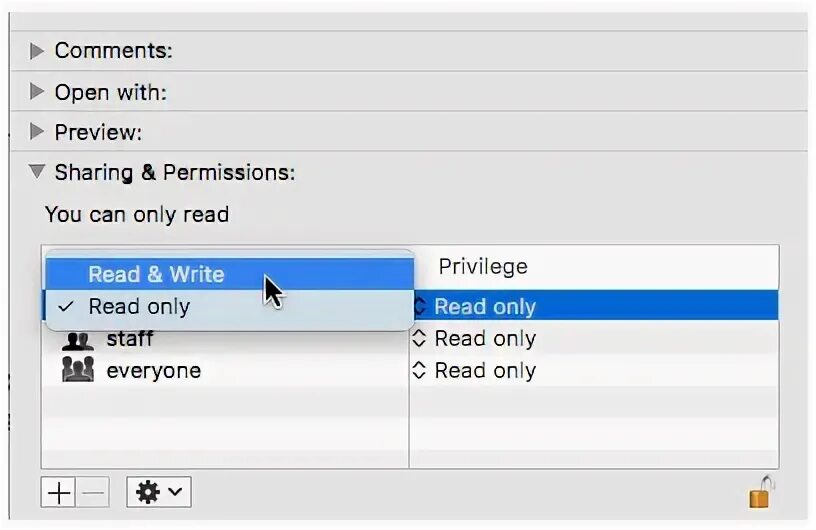816x530 pixels.
Task: Click the orange unlocked padlock icon
Action: point(760,491)
